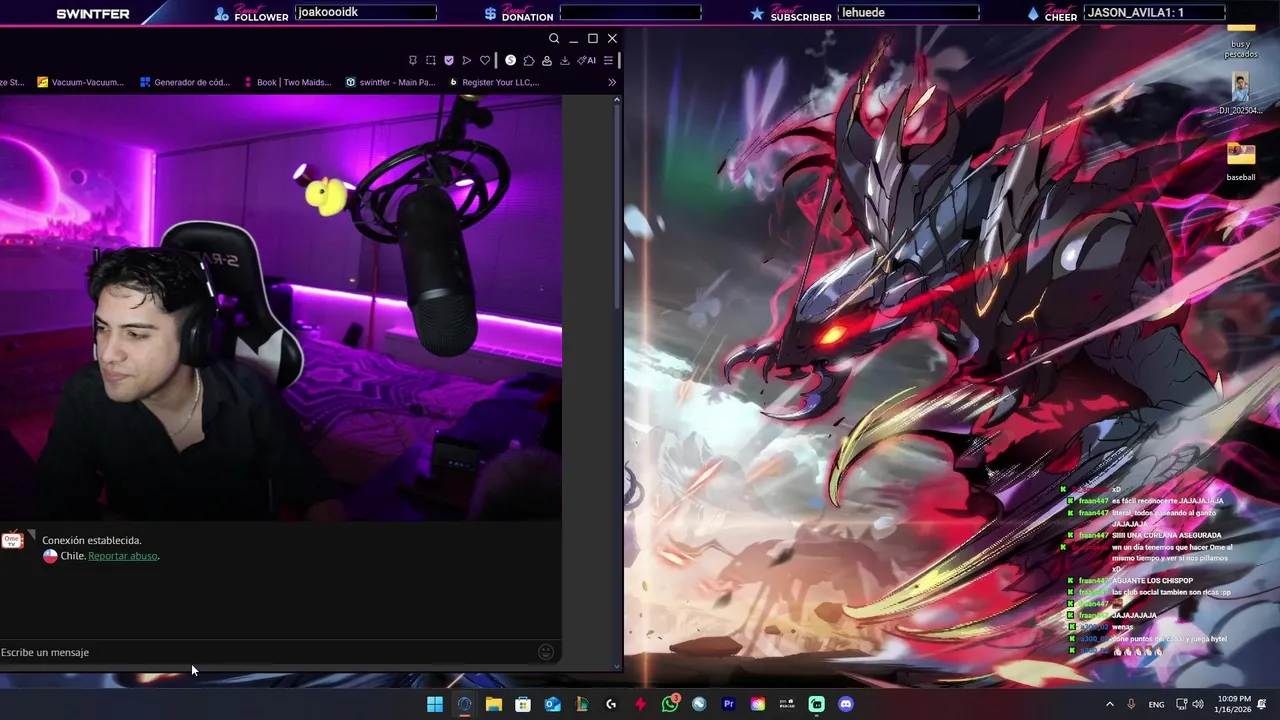
Task: Open the browser tab search magnifier
Action: pos(554,38)
